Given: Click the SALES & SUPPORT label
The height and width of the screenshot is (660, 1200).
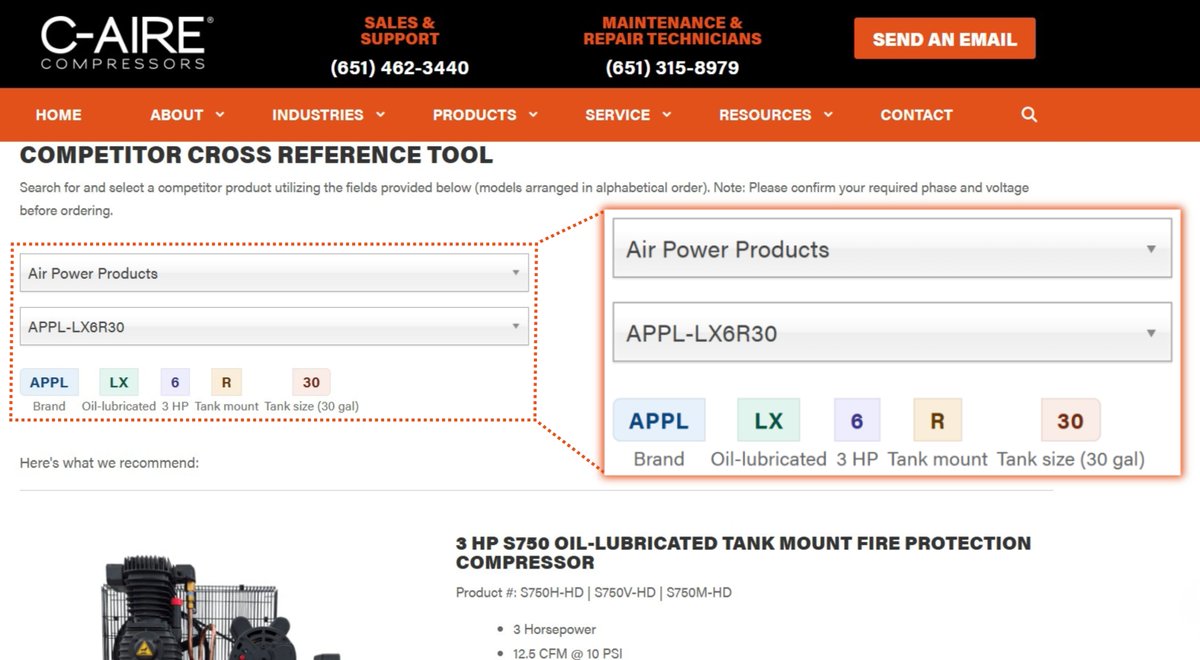Looking at the screenshot, I should [400, 31].
